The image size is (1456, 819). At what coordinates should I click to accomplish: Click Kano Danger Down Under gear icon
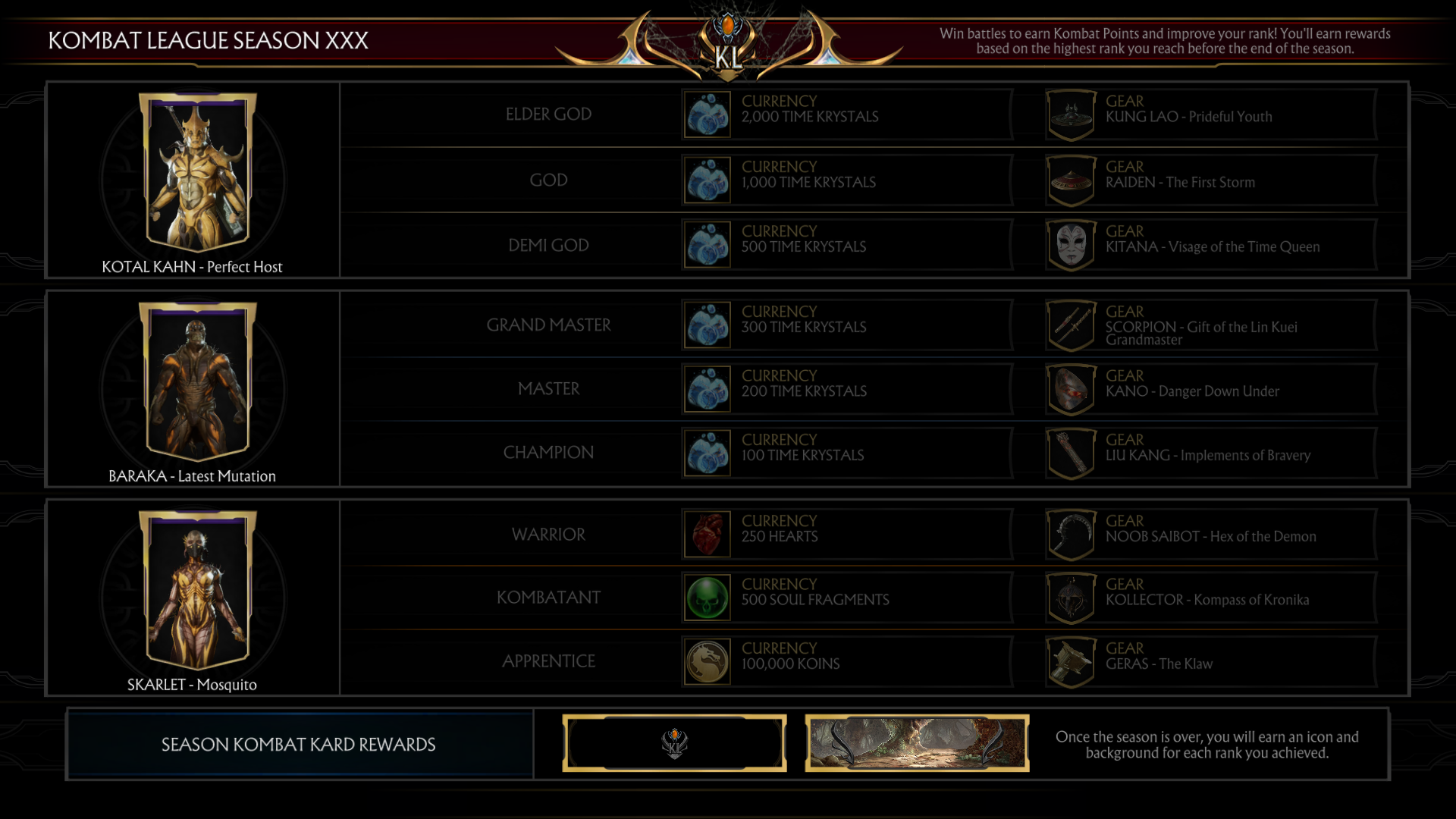(x=1072, y=390)
